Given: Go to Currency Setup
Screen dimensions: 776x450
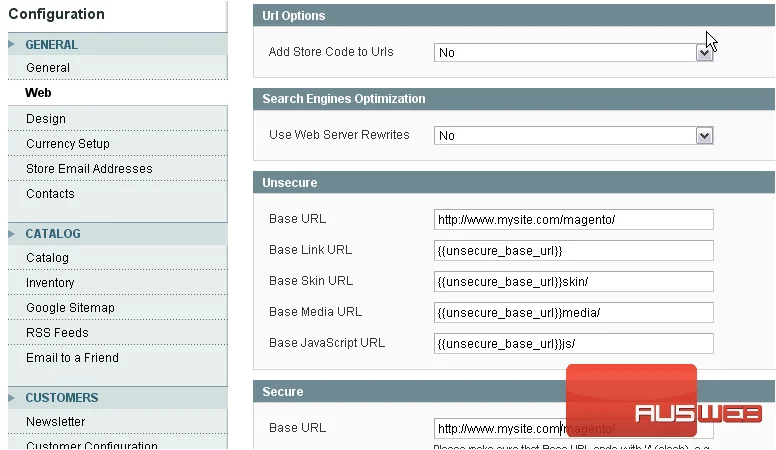Looking at the screenshot, I should (68, 144).
